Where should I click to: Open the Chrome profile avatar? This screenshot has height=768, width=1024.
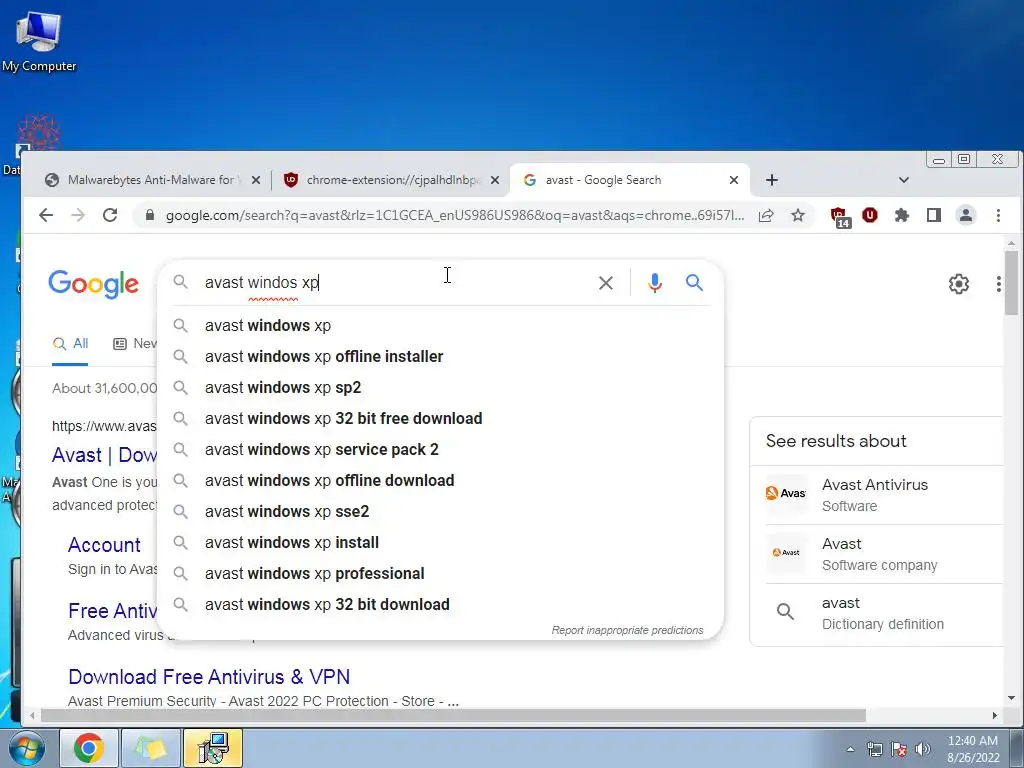click(966, 215)
